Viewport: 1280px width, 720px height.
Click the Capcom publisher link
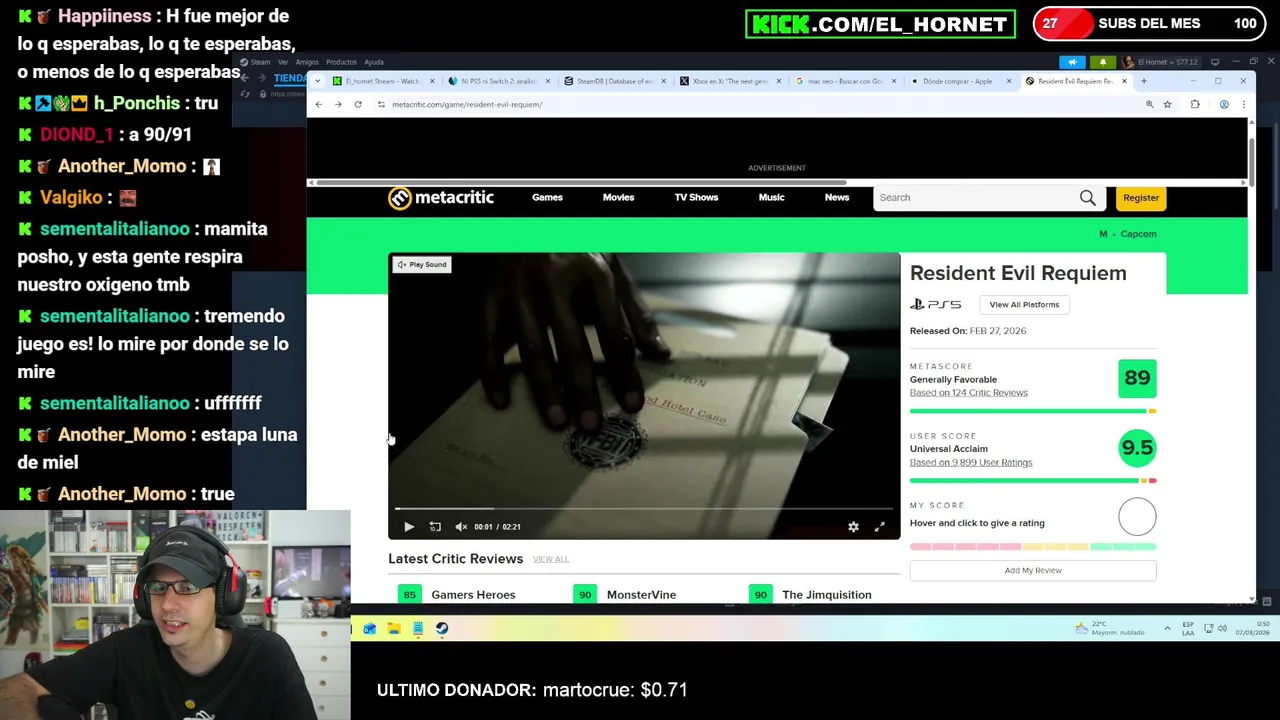coord(1138,234)
